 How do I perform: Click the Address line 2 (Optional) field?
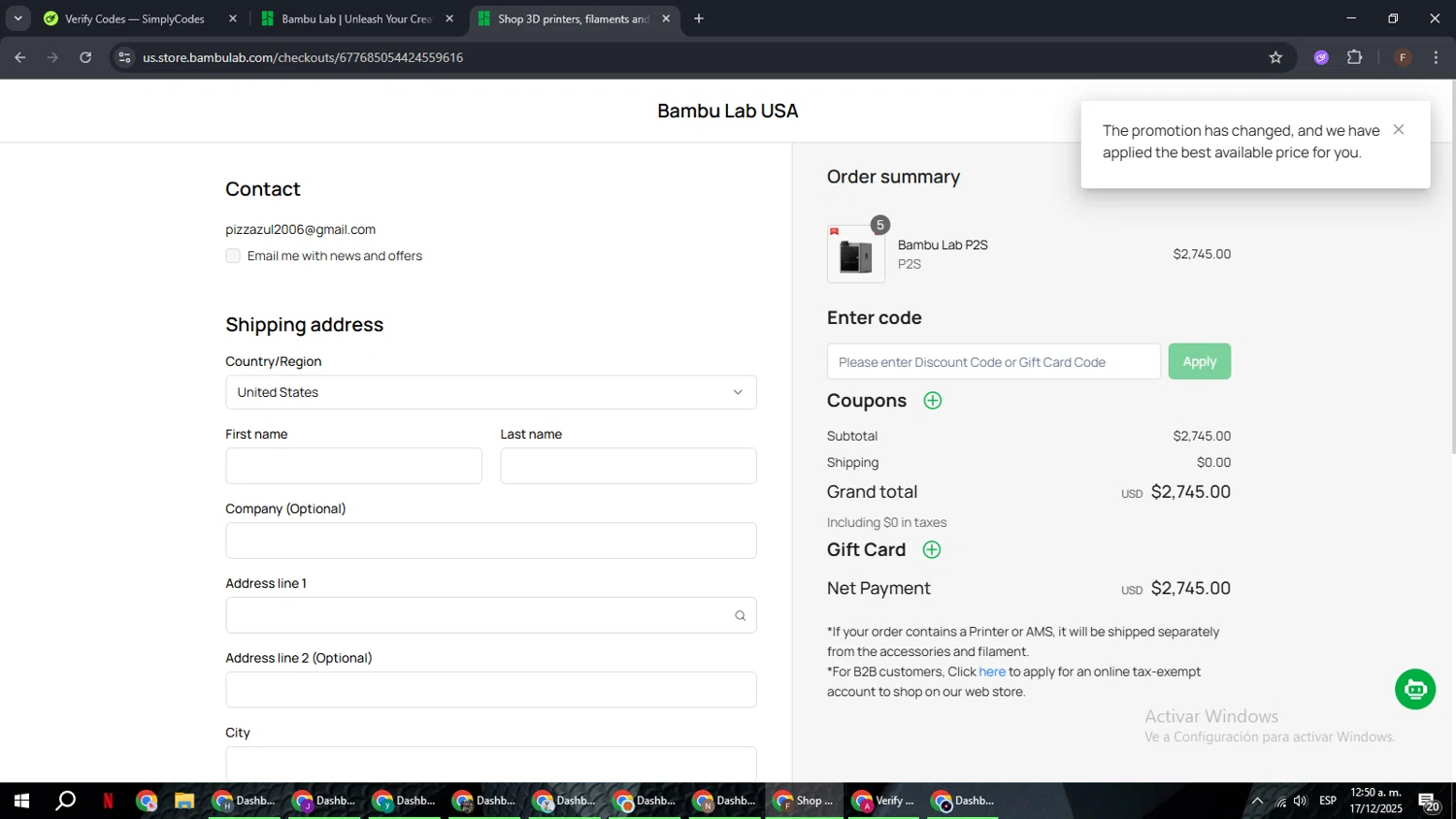coord(491,690)
